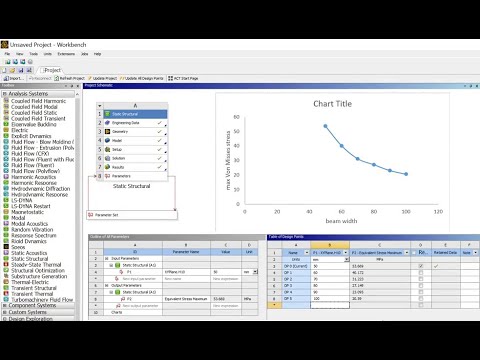Viewport: 480px width, 360px height.
Task: Open the Extensions menu
Action: point(66,54)
